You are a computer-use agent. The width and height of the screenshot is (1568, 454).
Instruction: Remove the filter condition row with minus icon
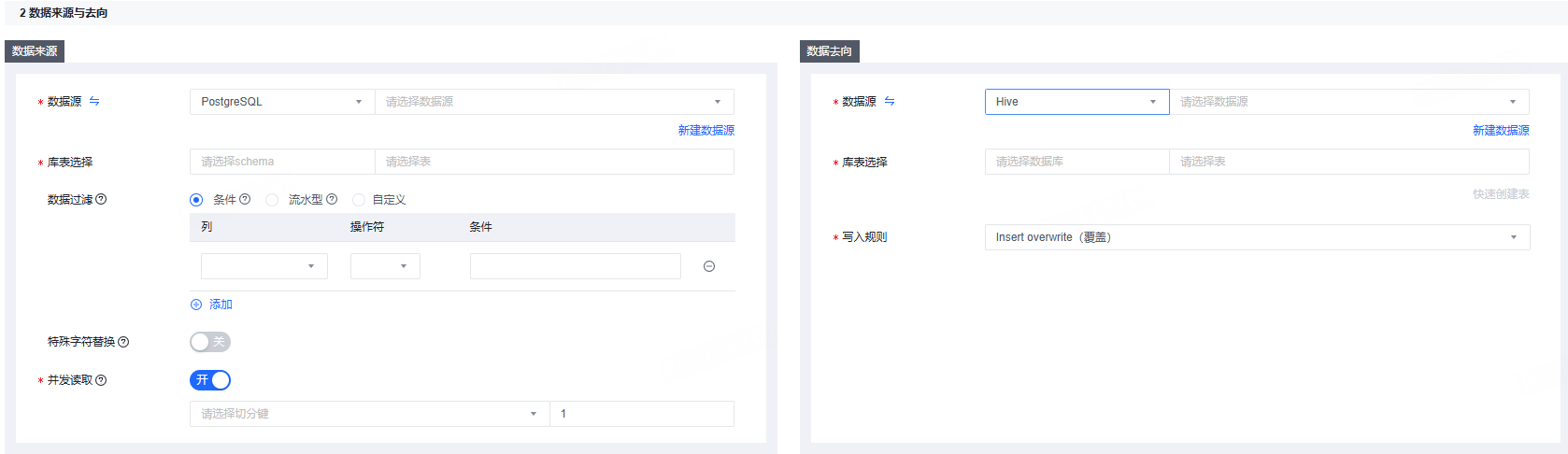click(x=709, y=266)
